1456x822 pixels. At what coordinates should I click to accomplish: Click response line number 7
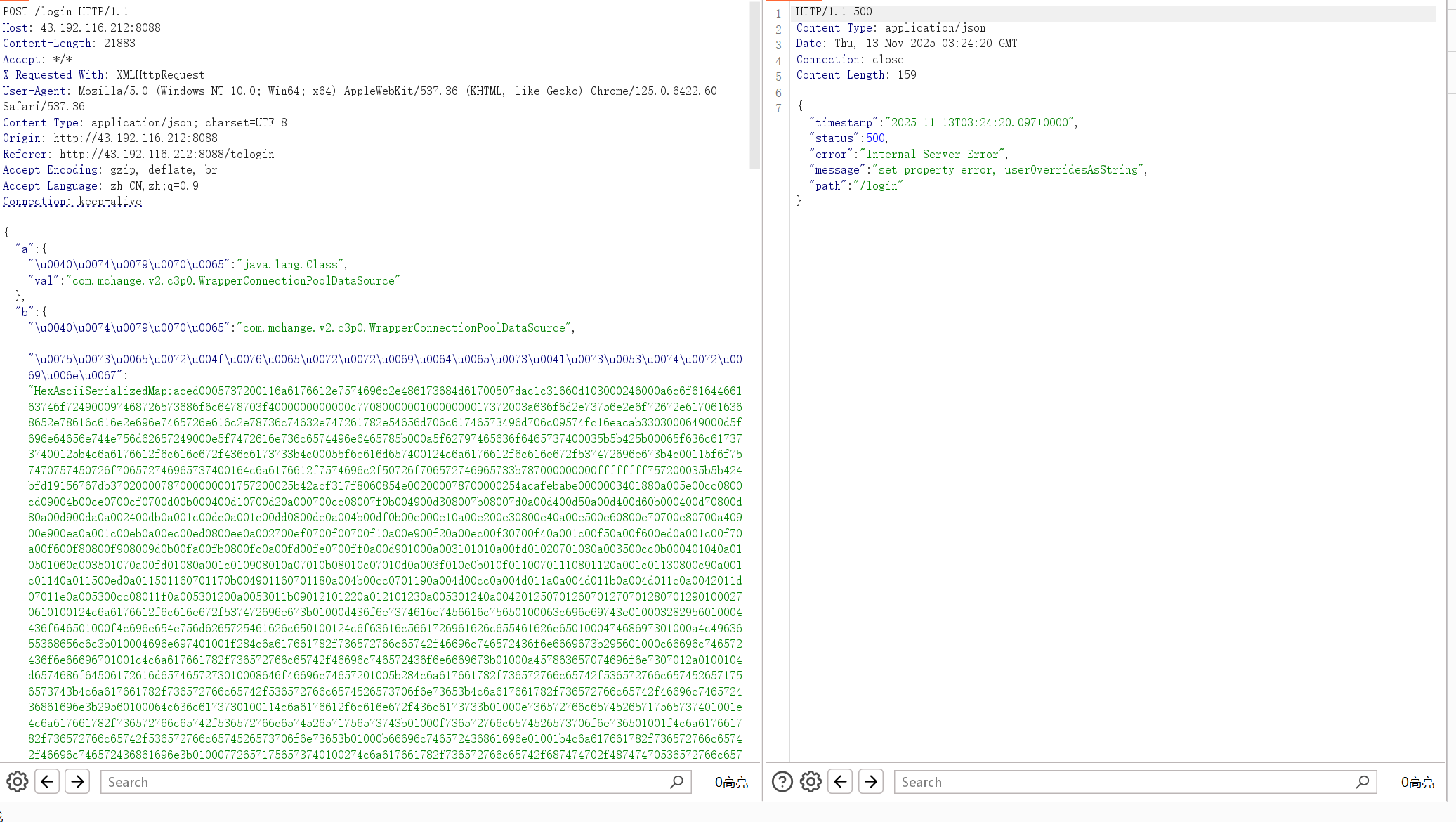pyautogui.click(x=778, y=108)
